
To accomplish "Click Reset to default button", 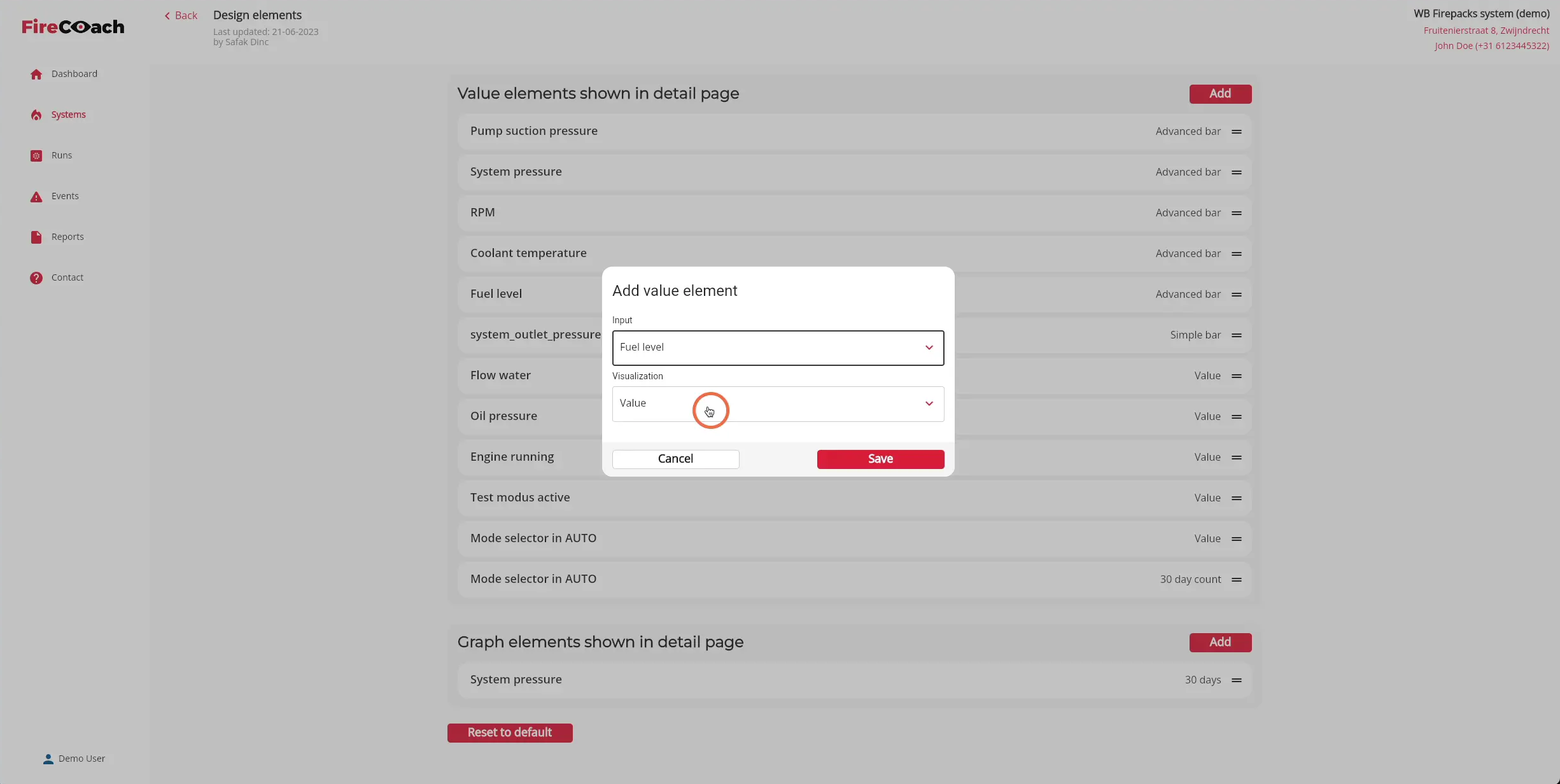I will tap(510, 732).
